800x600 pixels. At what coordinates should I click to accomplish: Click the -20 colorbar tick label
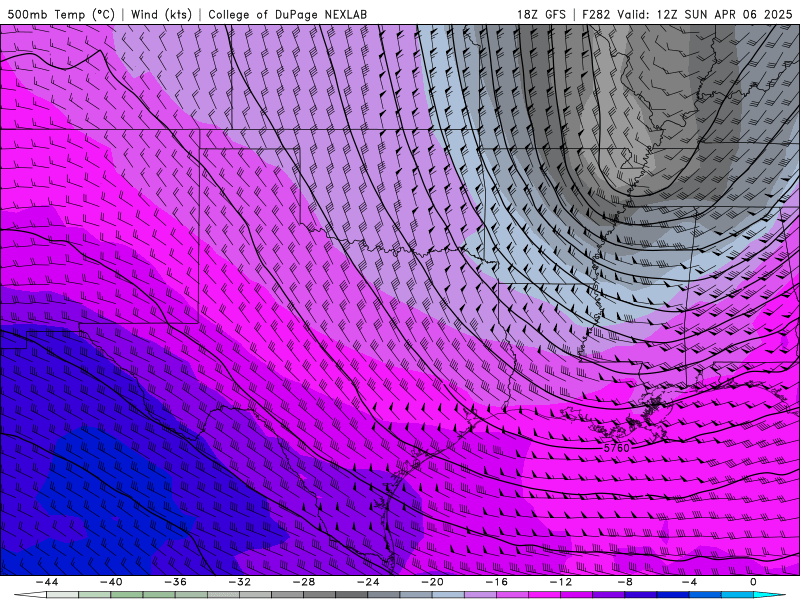432,582
